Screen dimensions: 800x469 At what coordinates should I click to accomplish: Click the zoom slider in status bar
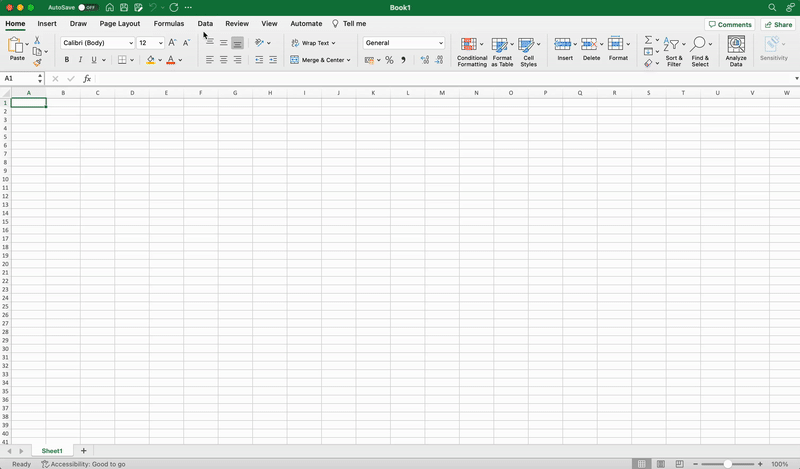tap(727, 464)
